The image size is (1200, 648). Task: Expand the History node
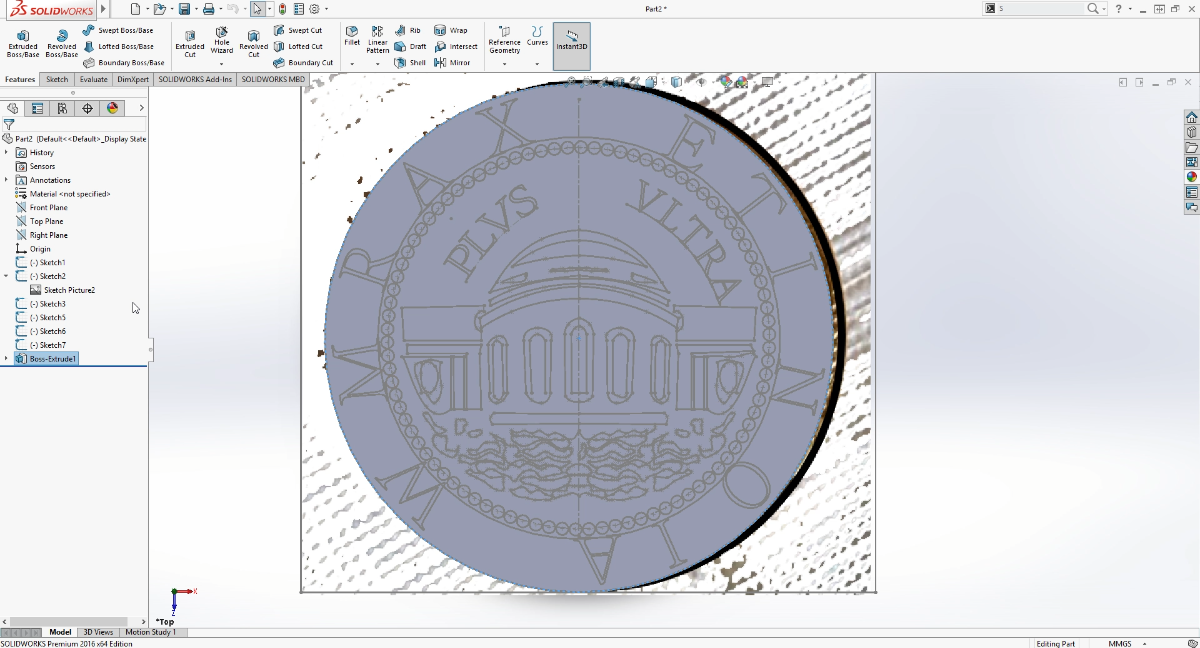point(7,152)
